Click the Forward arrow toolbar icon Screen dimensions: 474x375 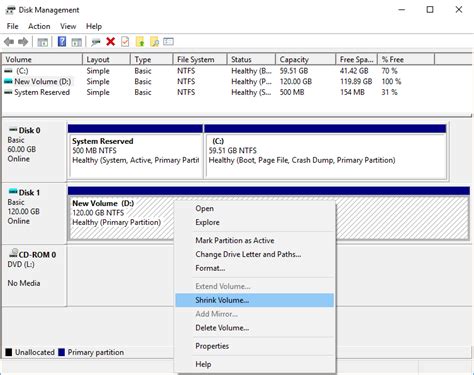(x=23, y=42)
